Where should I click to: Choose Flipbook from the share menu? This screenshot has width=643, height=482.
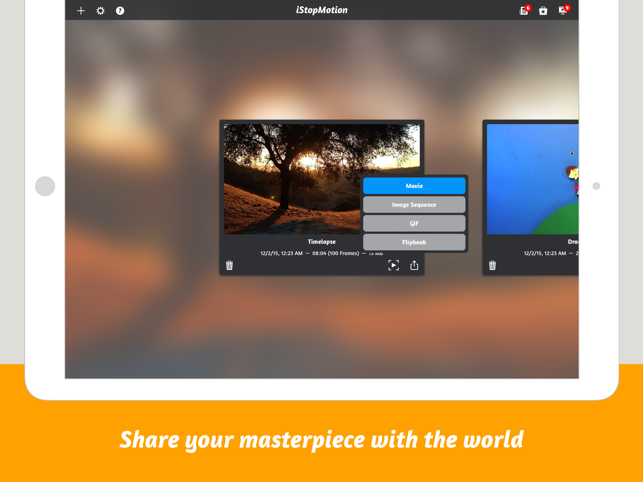(414, 242)
